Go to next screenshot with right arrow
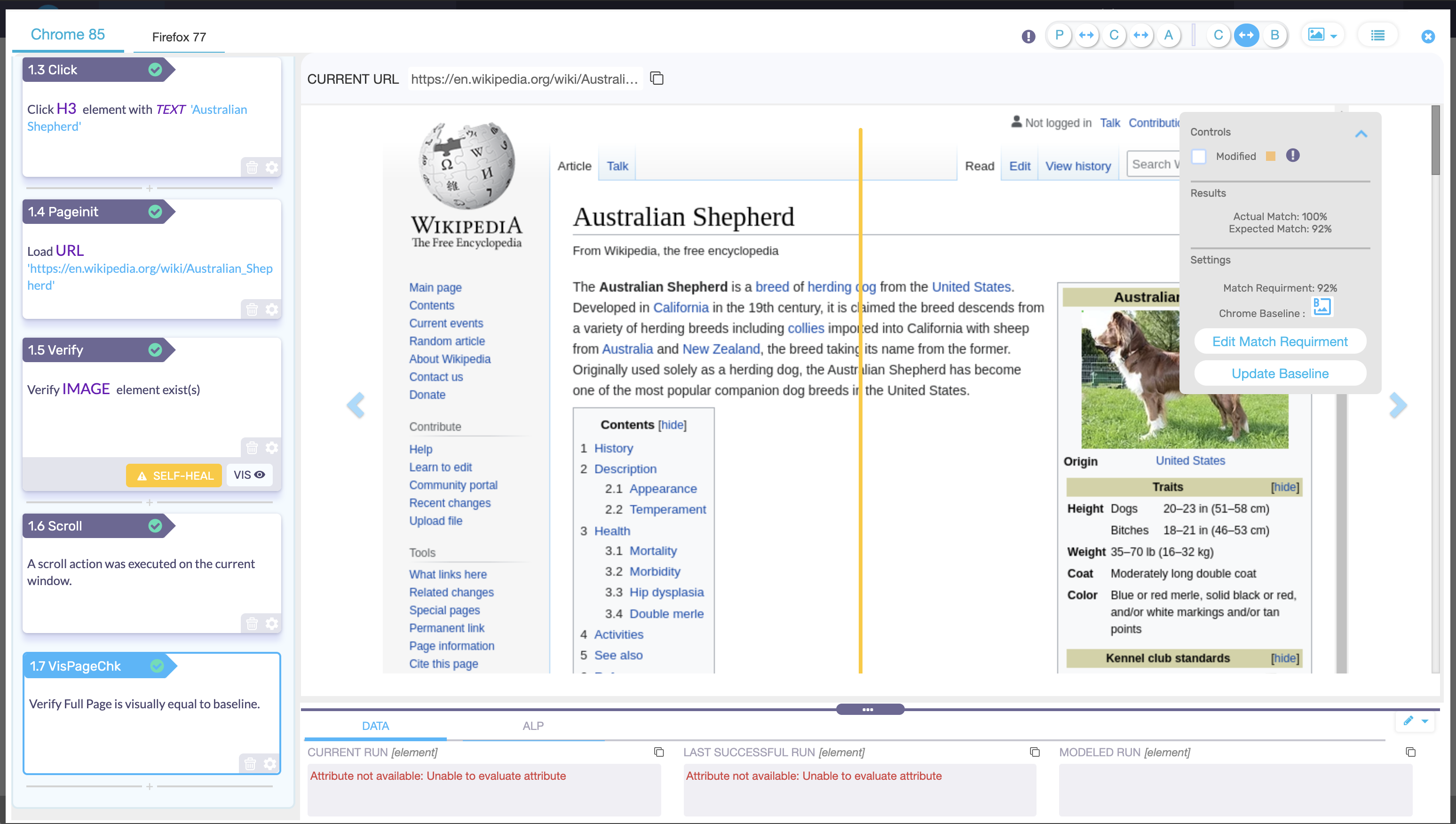Image resolution: width=1456 pixels, height=824 pixels. (1398, 405)
